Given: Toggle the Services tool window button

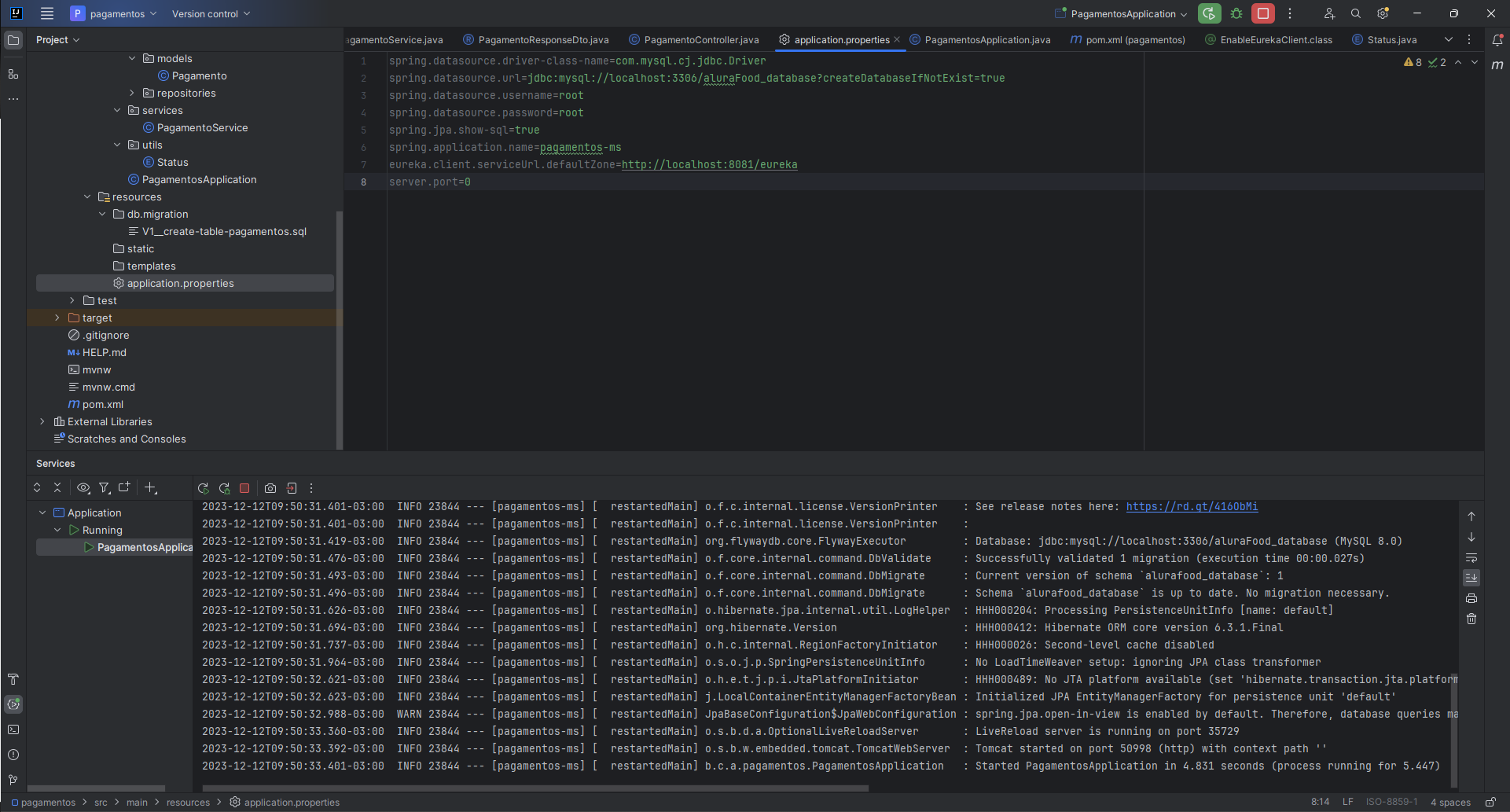Looking at the screenshot, I should click(x=13, y=704).
